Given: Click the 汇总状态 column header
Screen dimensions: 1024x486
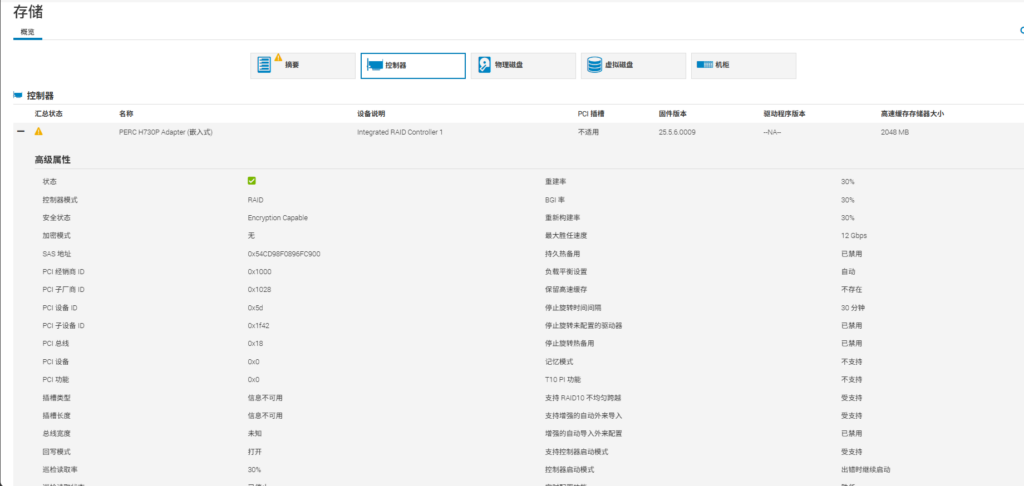Looking at the screenshot, I should tap(49, 113).
